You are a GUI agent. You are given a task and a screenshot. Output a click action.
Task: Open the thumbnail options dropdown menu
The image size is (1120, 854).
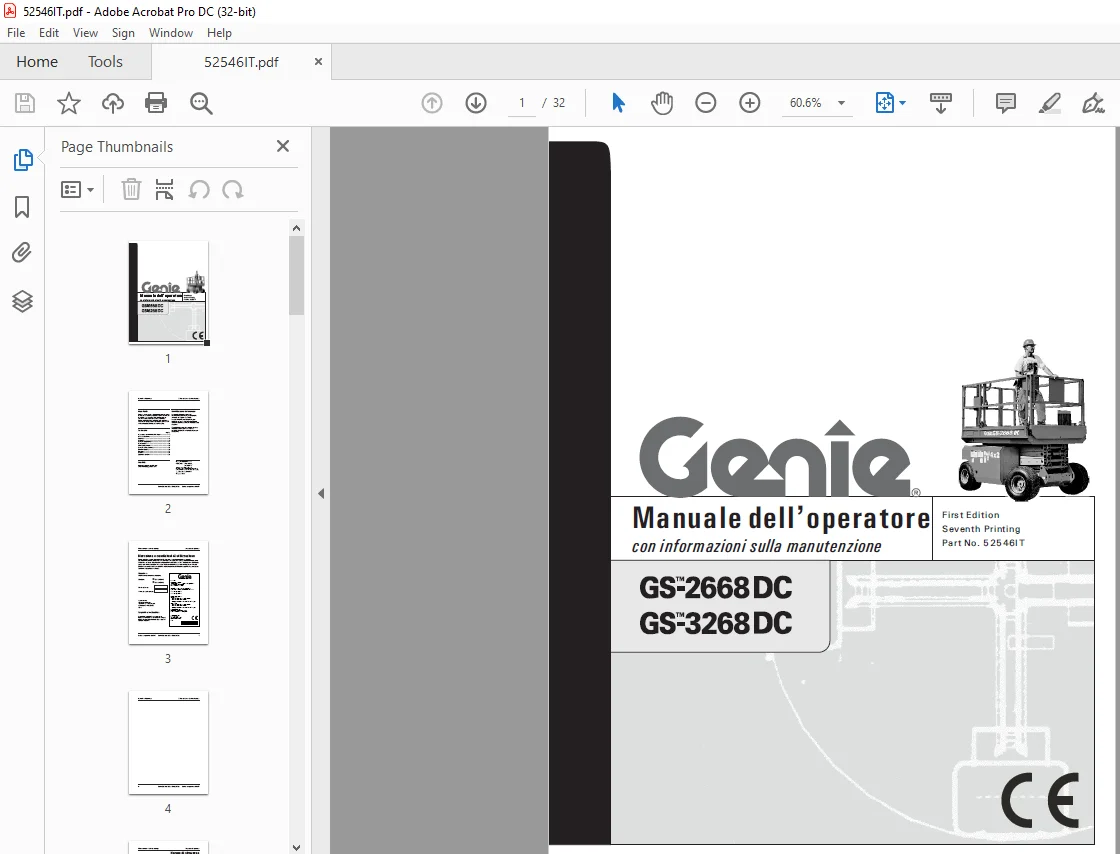point(77,189)
